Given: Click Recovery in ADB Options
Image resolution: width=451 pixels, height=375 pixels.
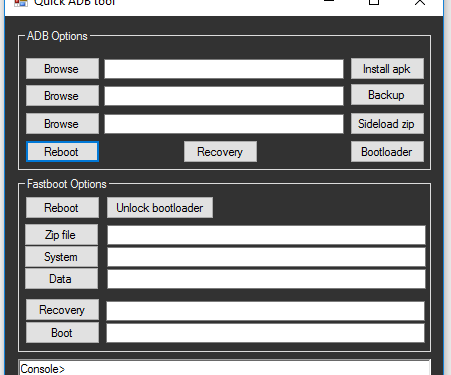Looking at the screenshot, I should [x=220, y=152].
